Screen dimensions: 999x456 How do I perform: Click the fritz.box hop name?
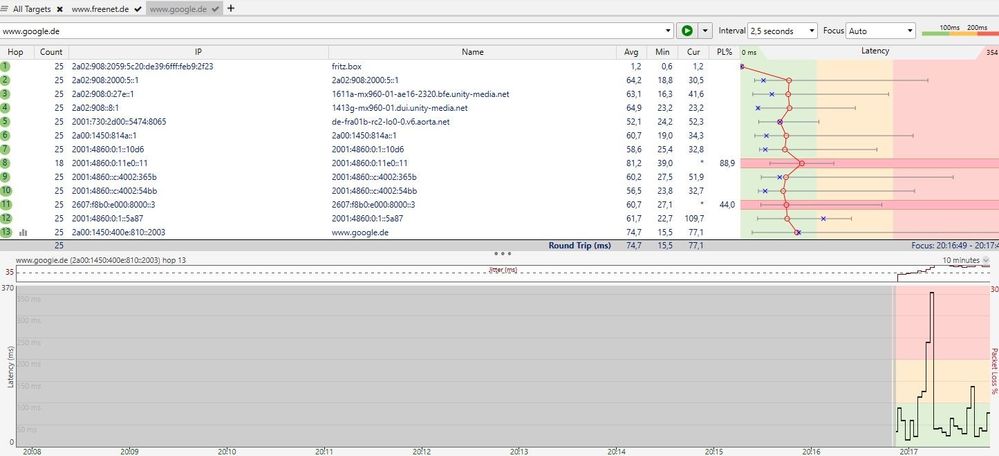click(348, 66)
